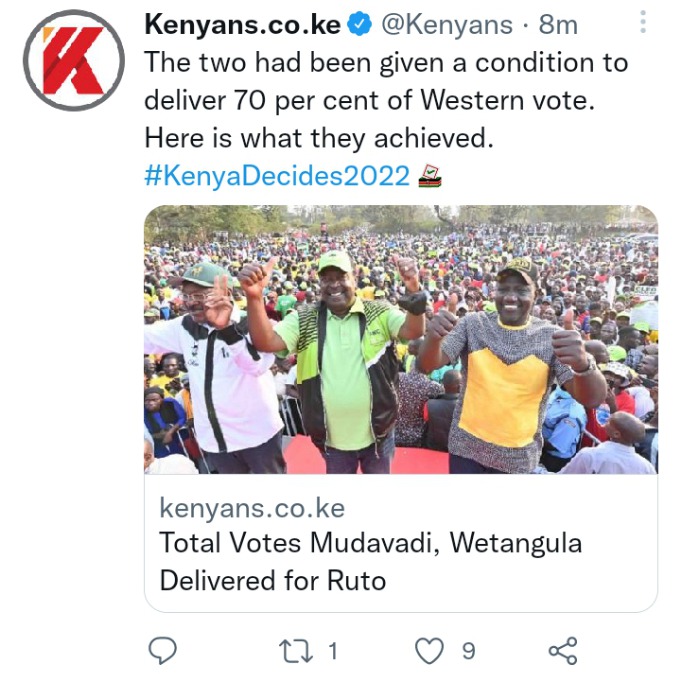Click the reply speech bubble icon
The image size is (681, 674).
point(162,651)
